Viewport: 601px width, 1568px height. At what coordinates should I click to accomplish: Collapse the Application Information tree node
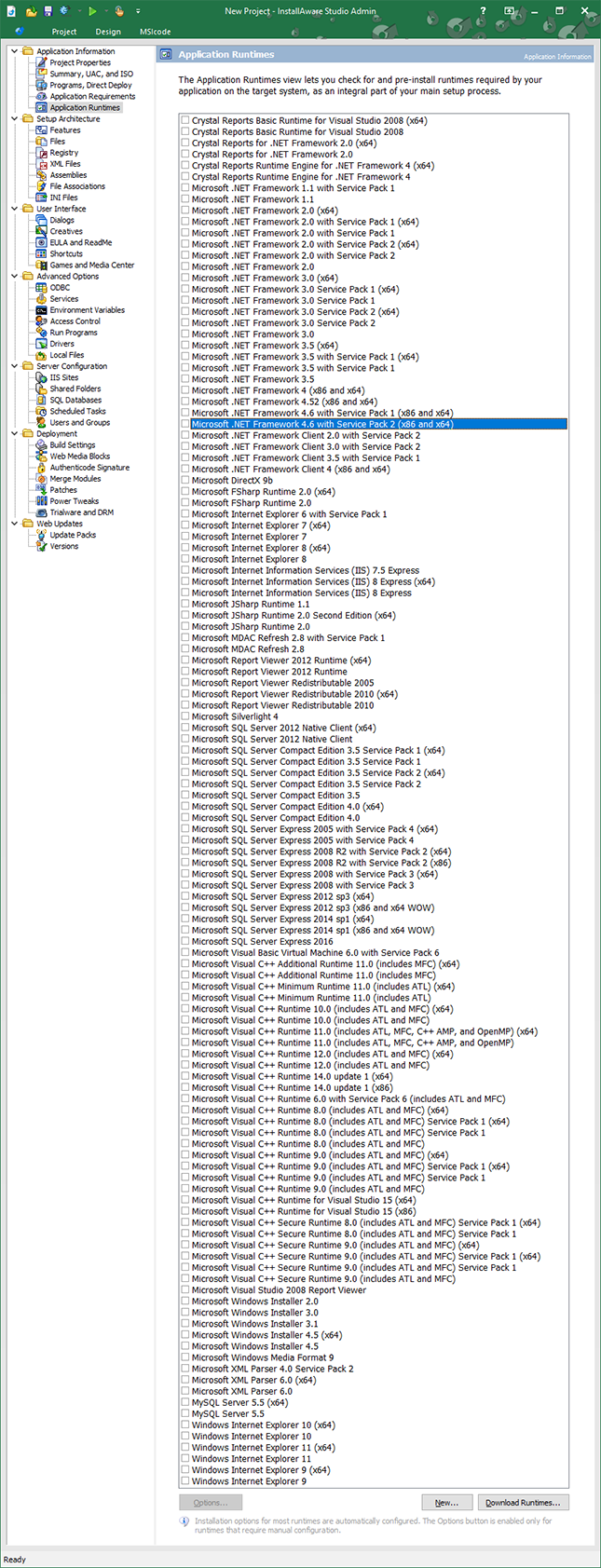point(14,51)
